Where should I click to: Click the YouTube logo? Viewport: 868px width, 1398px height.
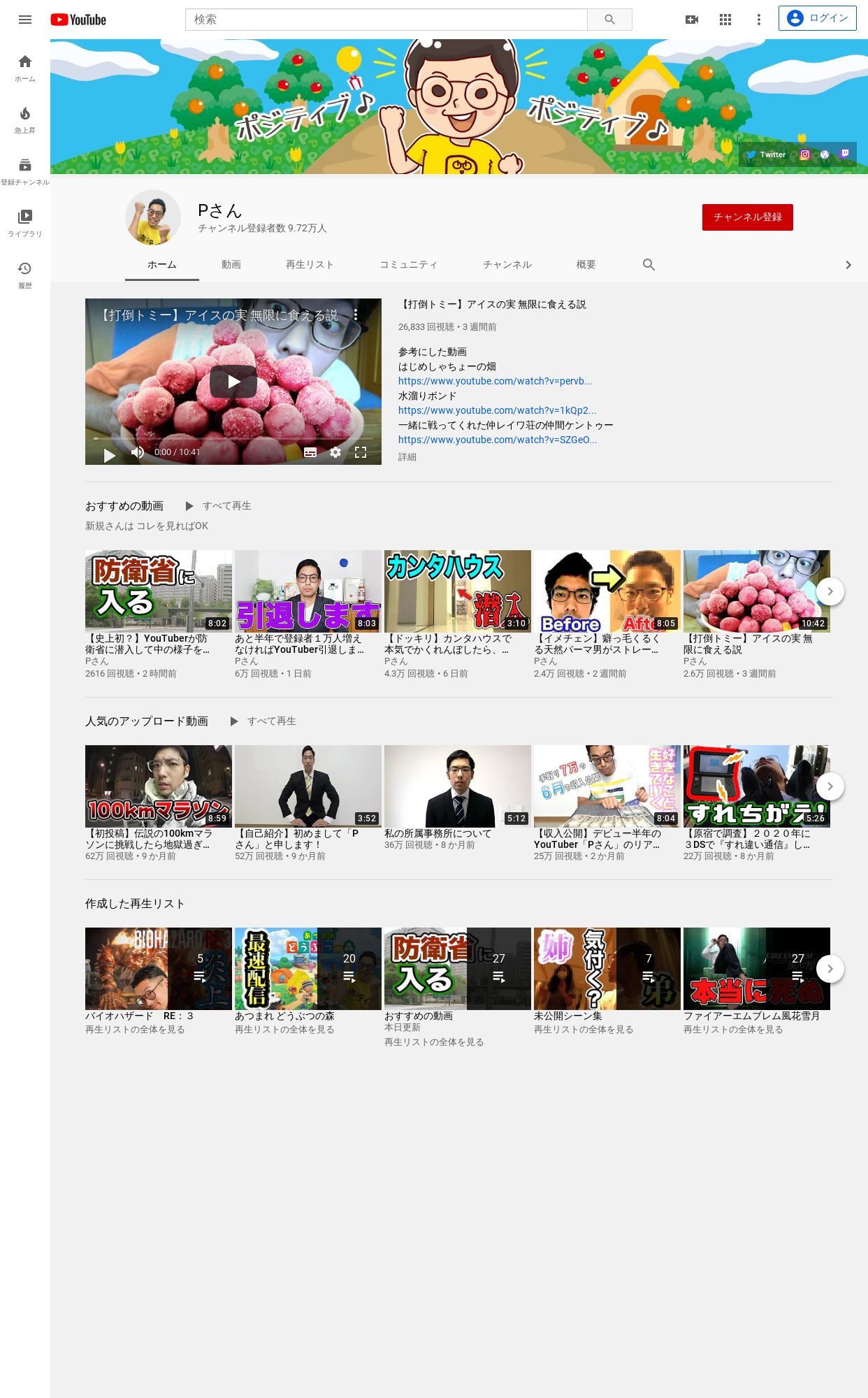[78, 20]
